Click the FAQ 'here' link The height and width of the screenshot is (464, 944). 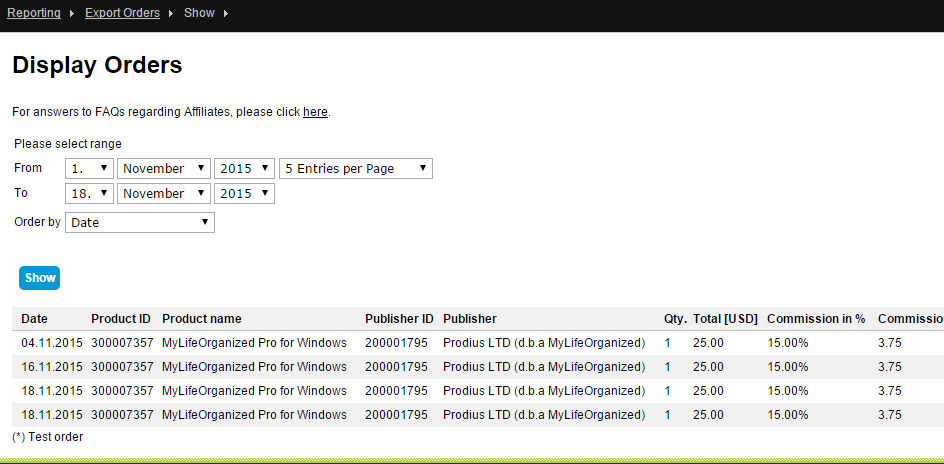pyautogui.click(x=315, y=112)
